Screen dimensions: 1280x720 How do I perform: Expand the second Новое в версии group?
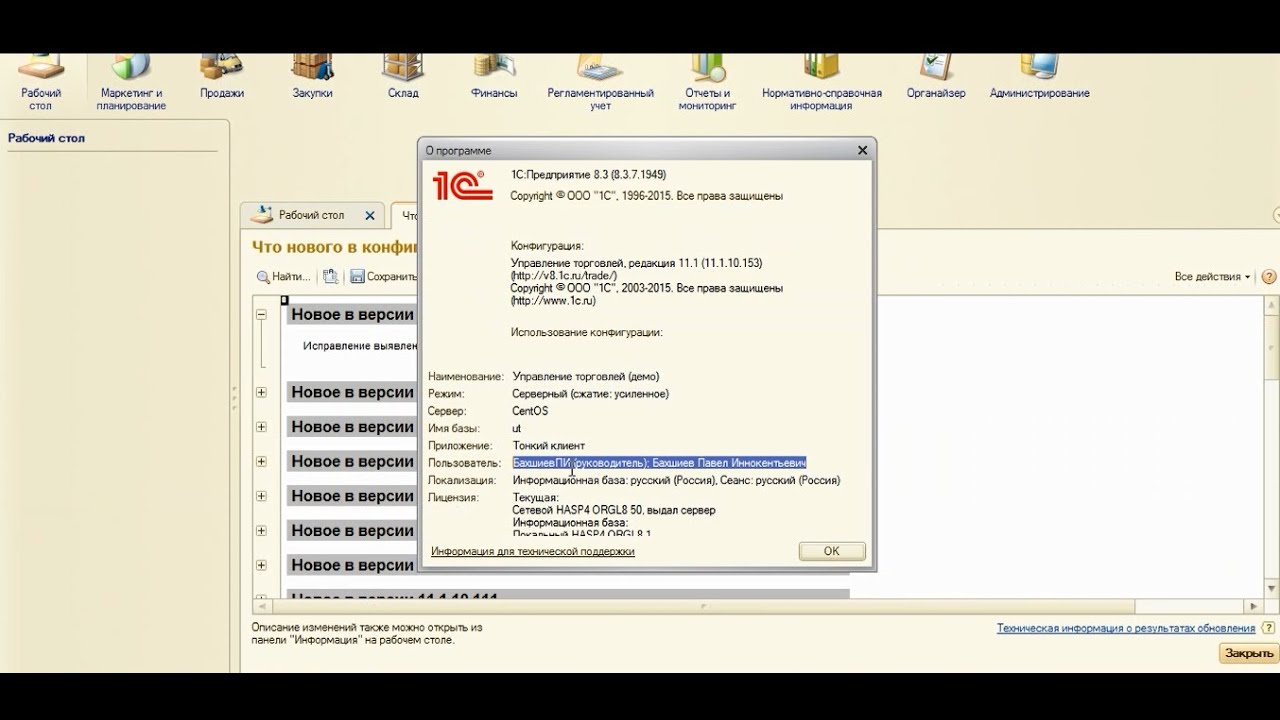click(261, 392)
